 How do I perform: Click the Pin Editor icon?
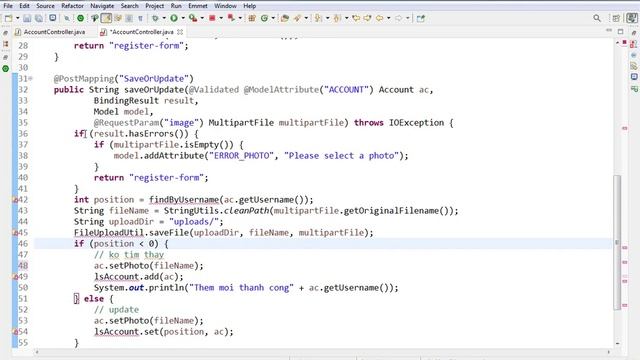421,18
